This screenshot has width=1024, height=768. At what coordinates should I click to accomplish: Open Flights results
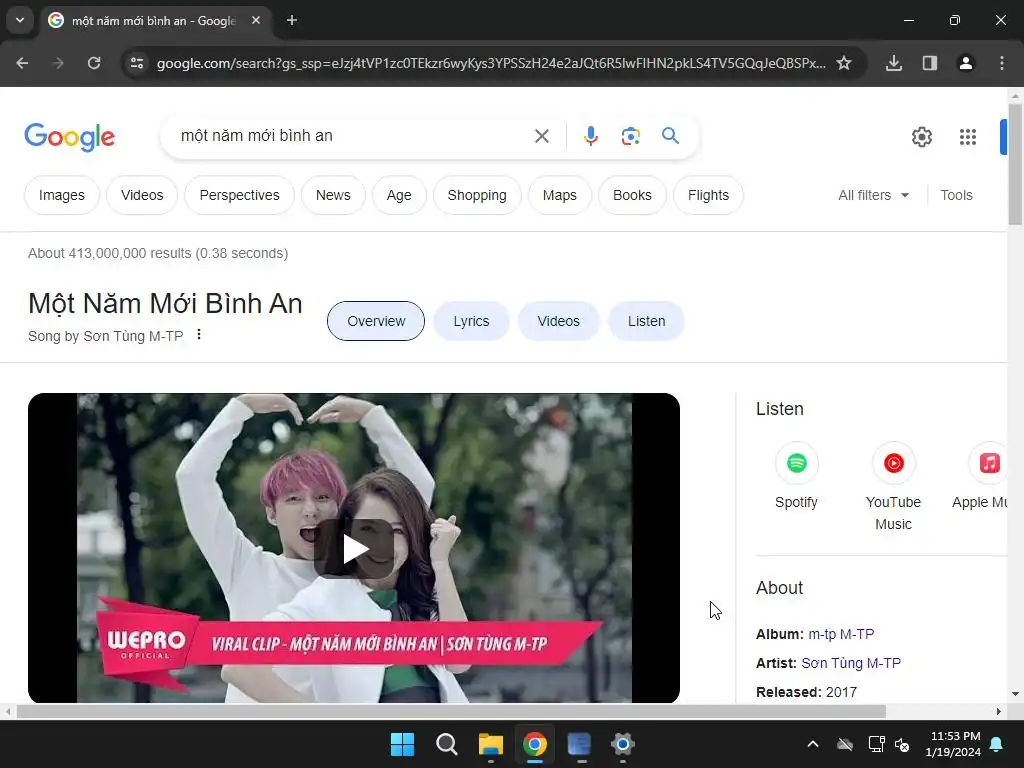tap(708, 195)
